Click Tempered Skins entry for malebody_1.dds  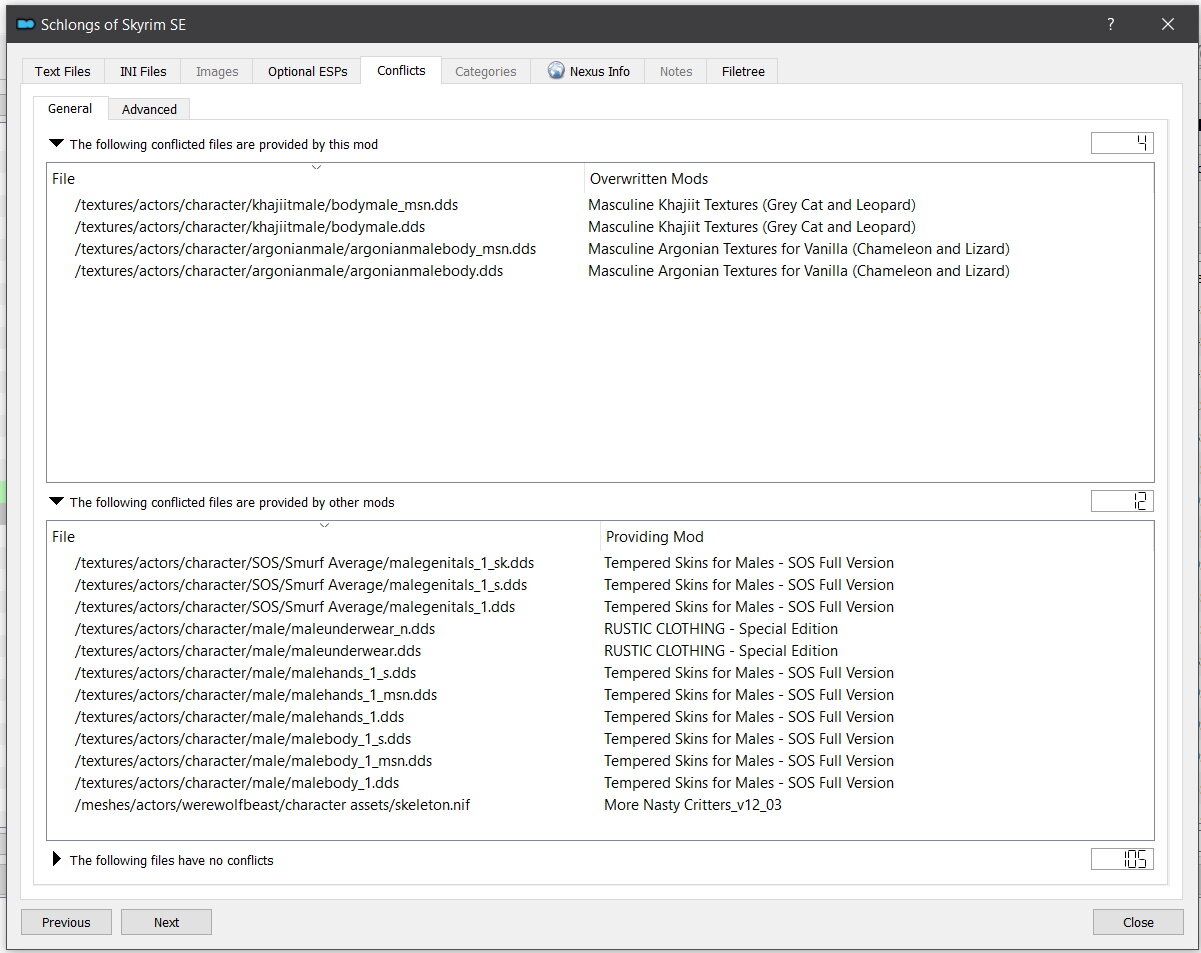[x=749, y=783]
